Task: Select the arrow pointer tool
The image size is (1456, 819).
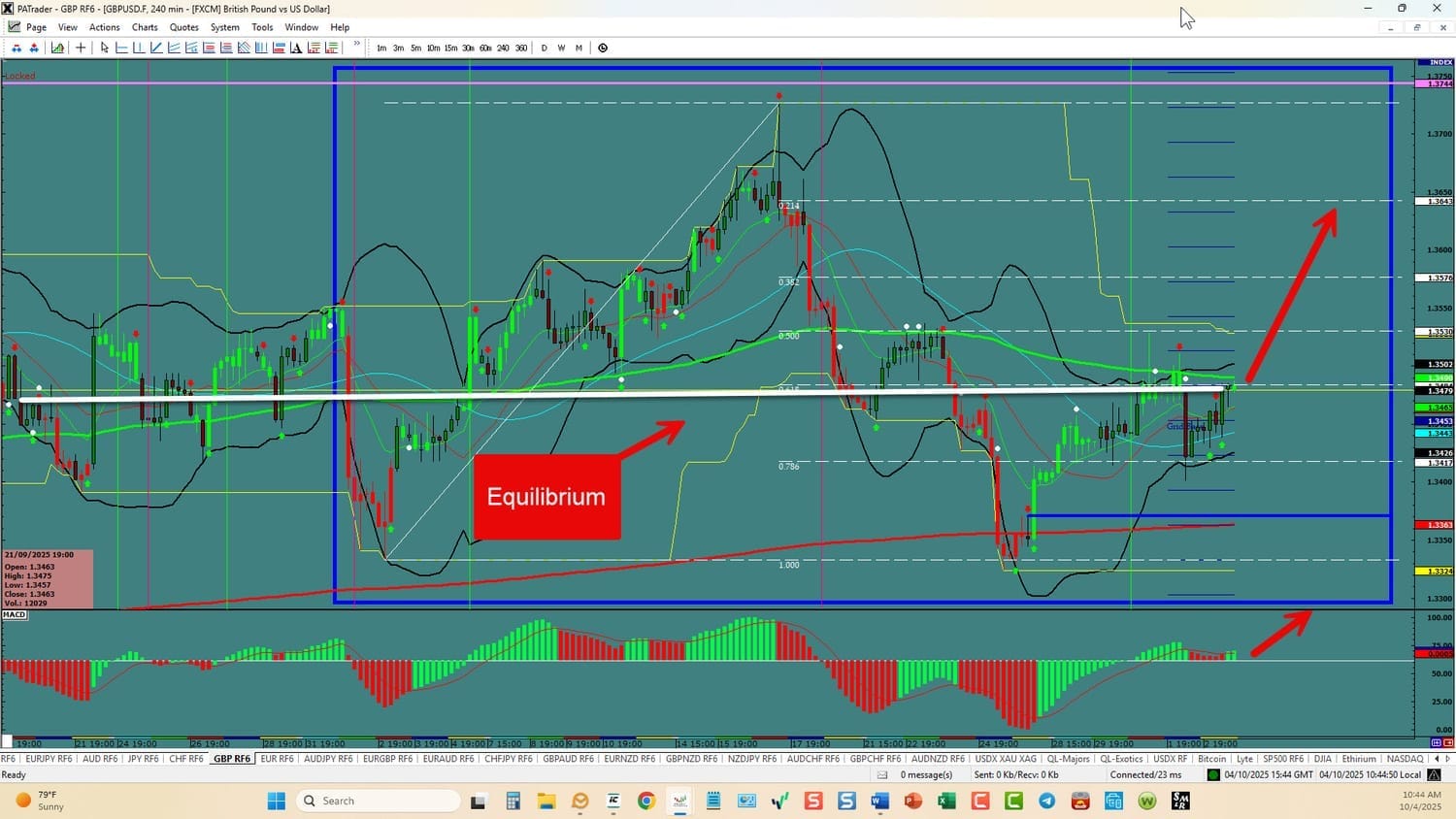Action: tap(105, 48)
